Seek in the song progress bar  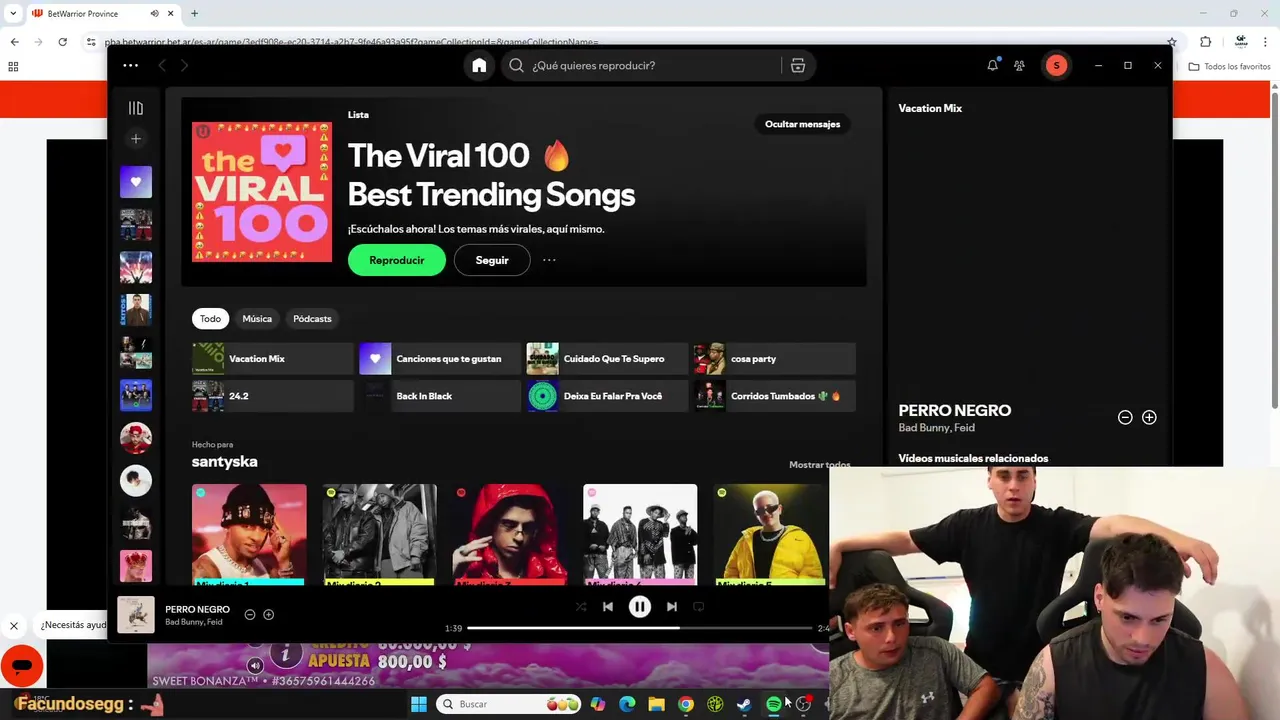click(640, 628)
